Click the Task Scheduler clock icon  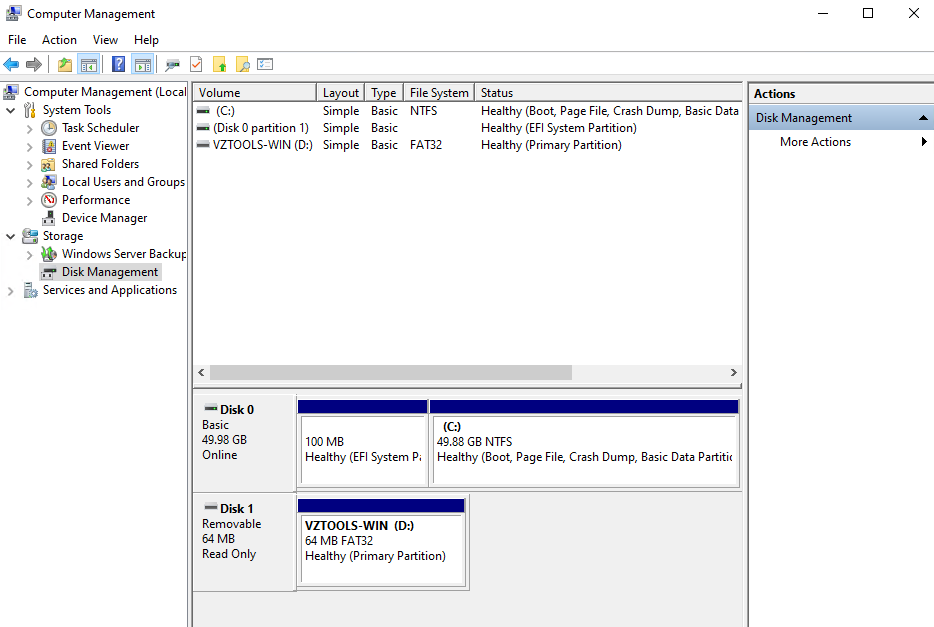[x=49, y=128]
